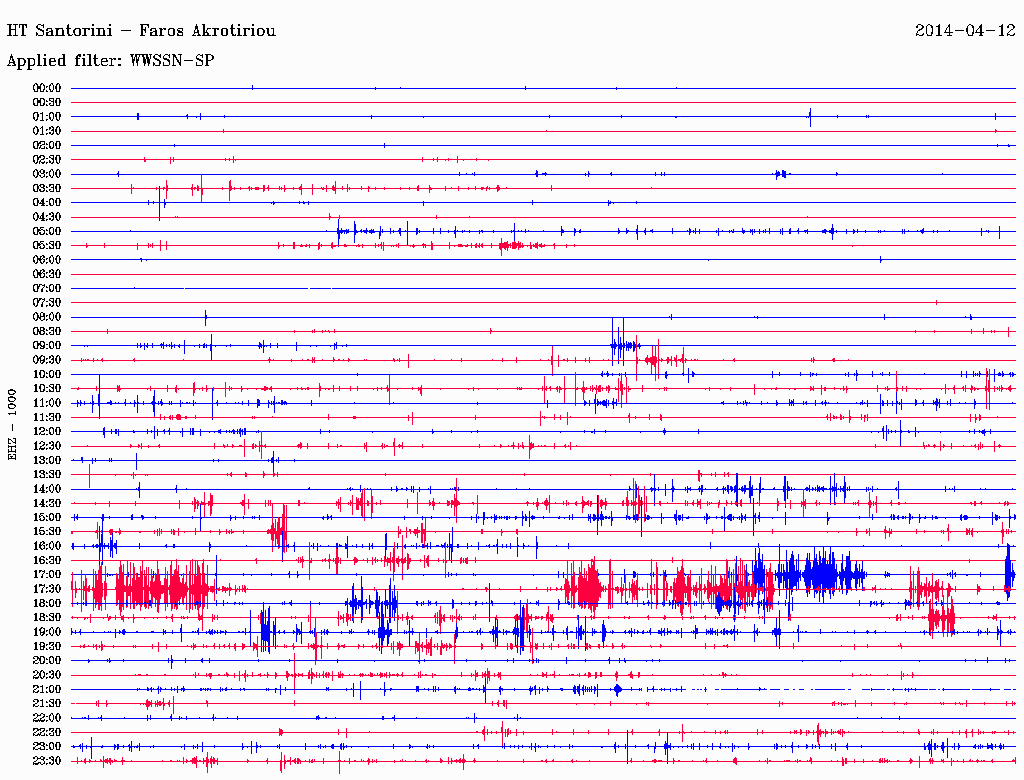Select the 02:00 time label
The image size is (1024, 780).
(47, 146)
